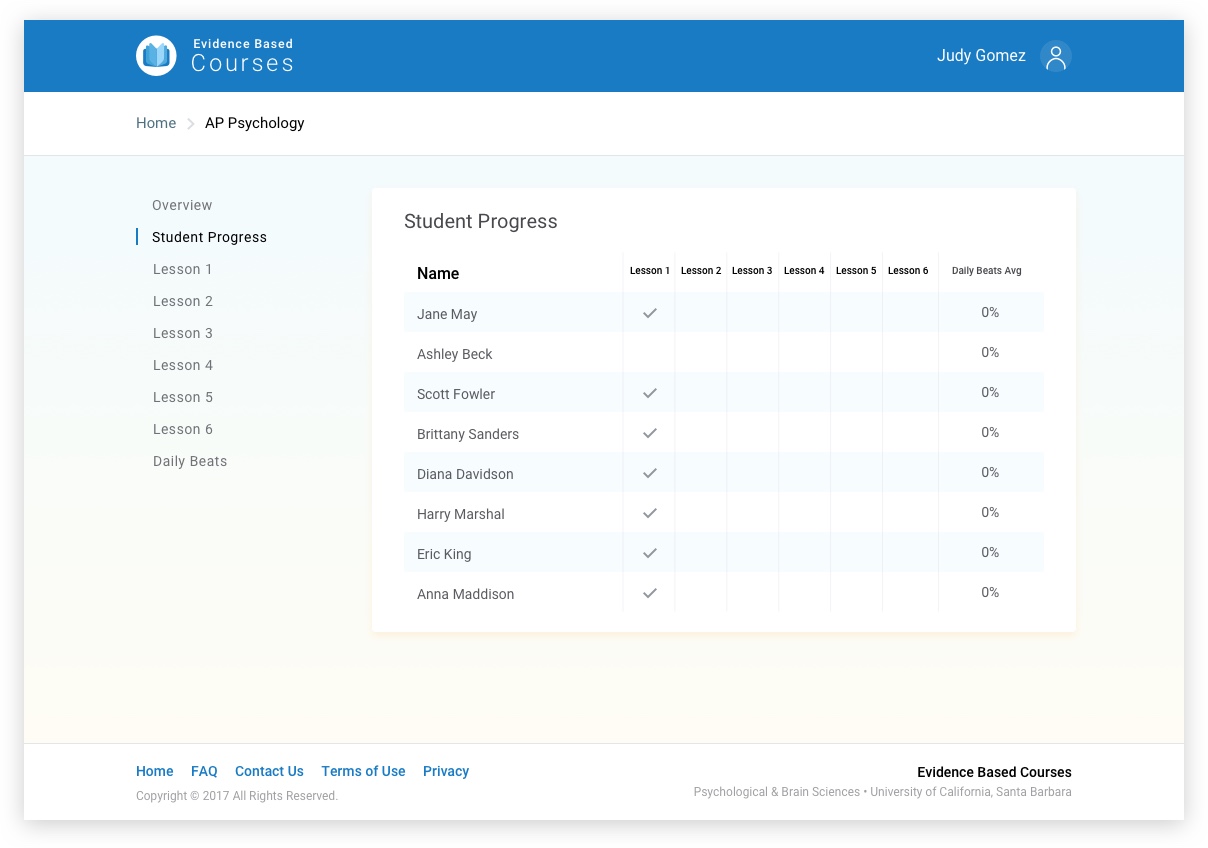Click Harry Marshal's 0% Daily Beats value

990,512
